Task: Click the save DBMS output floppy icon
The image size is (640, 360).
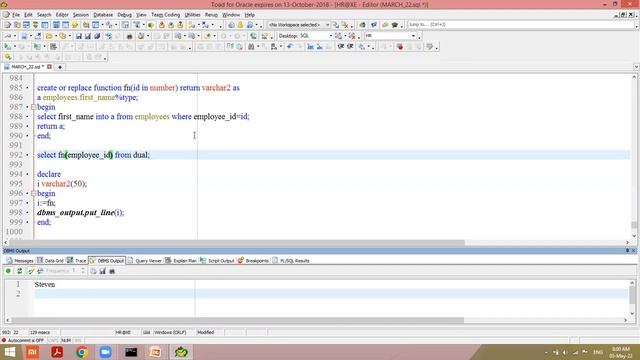Action: click(102, 271)
